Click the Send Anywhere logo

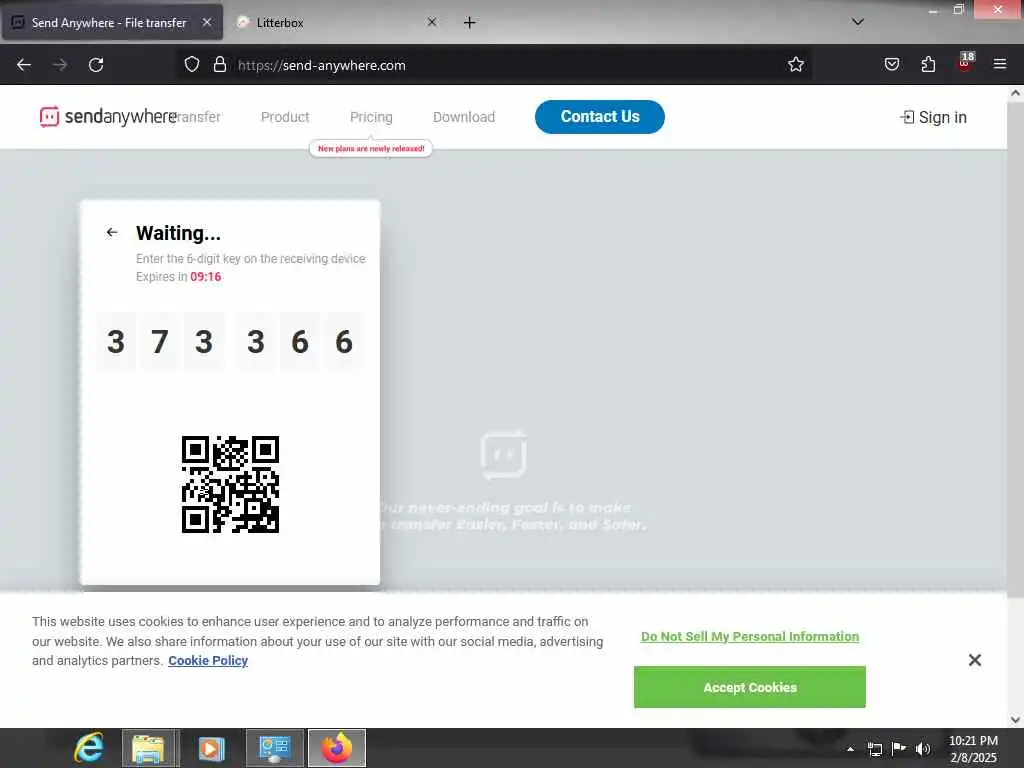click(x=108, y=117)
